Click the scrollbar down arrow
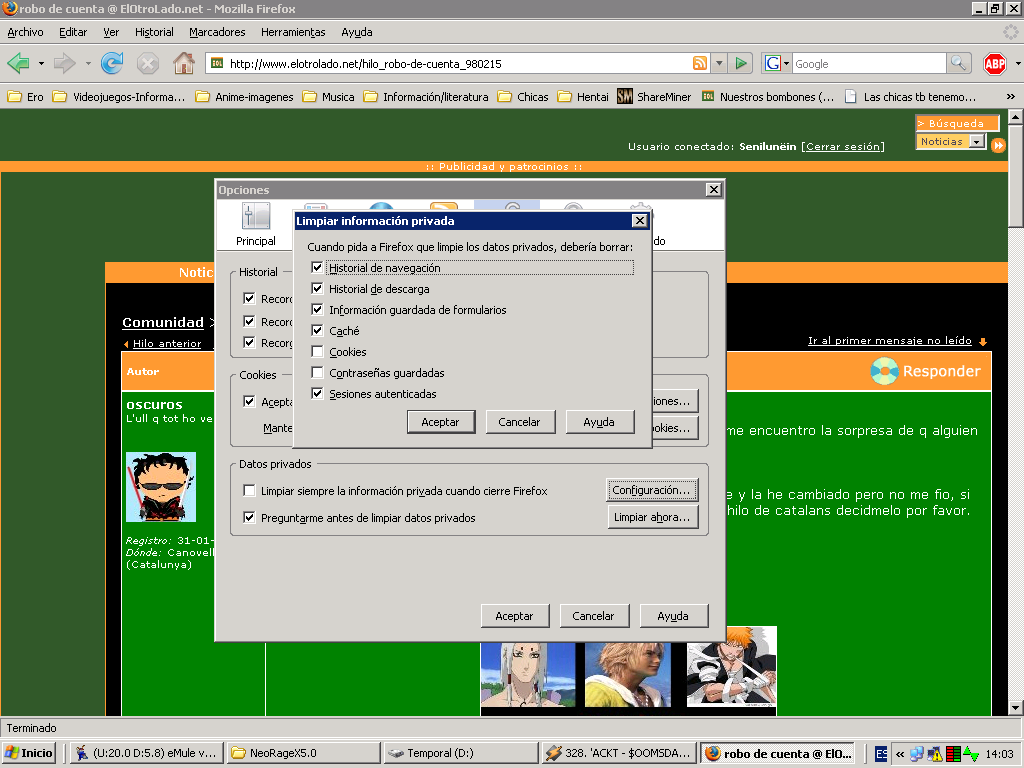Viewport: 1024px width, 768px height. pyautogui.click(x=1015, y=708)
